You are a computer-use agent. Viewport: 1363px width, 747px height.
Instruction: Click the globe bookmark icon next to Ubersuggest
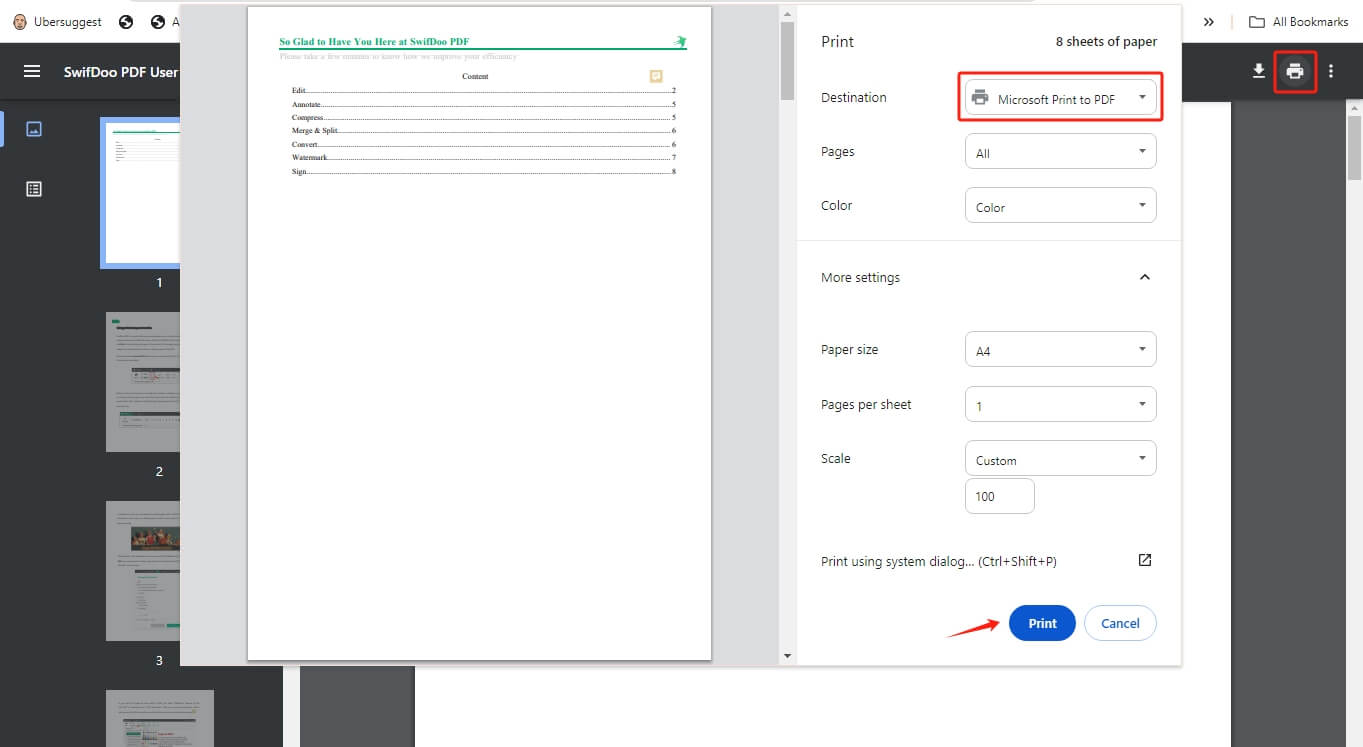[x=126, y=21]
